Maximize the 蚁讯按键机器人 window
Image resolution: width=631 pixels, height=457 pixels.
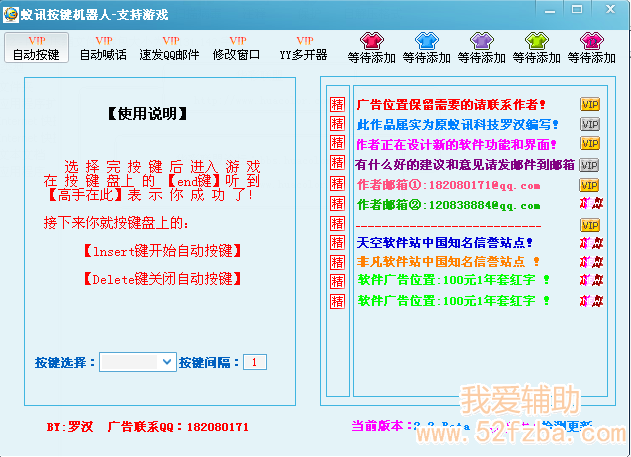(x=577, y=10)
